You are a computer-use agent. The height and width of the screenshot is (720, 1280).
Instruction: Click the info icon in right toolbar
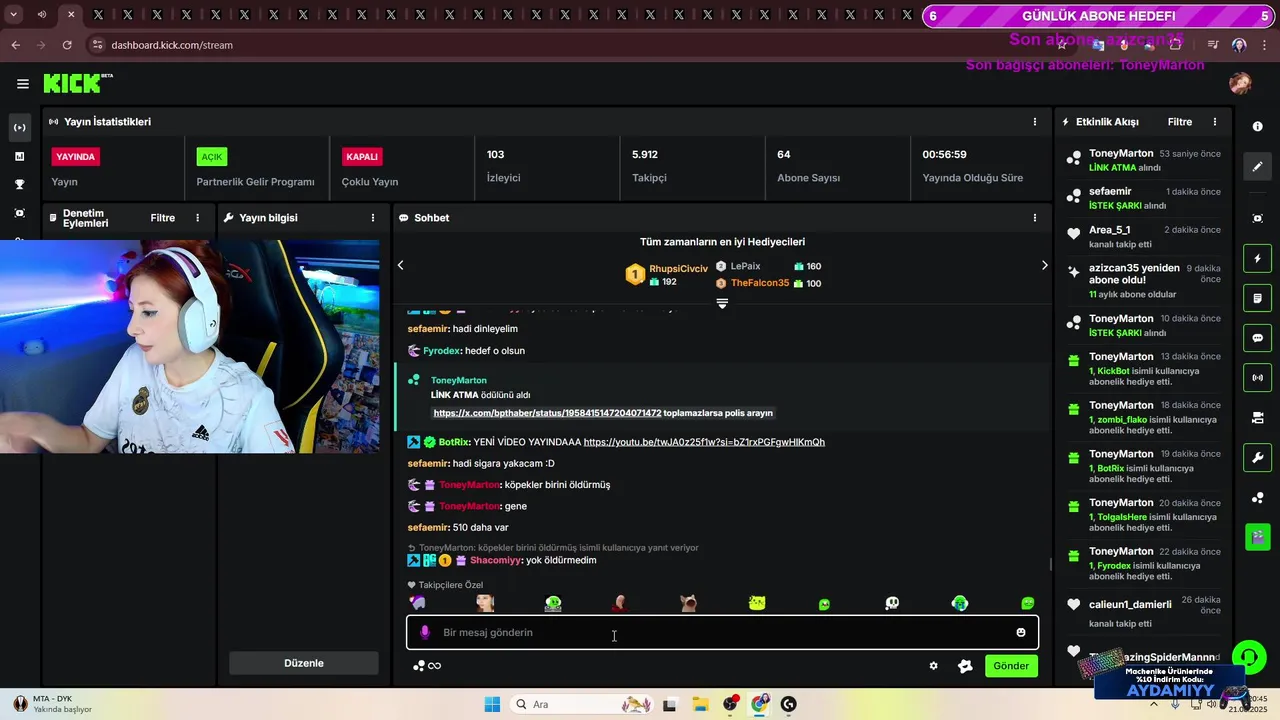(1258, 127)
